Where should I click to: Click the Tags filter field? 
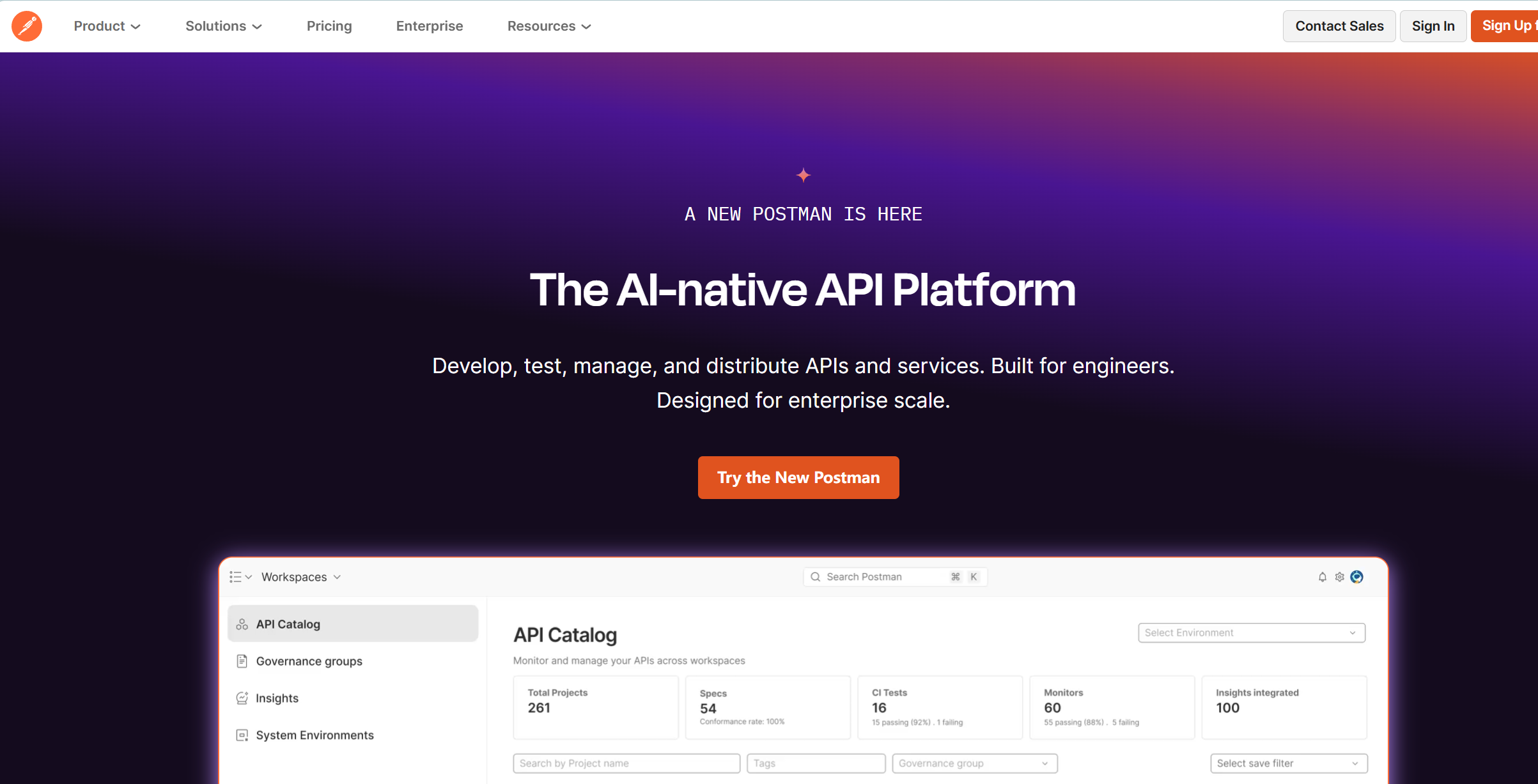tap(816, 764)
